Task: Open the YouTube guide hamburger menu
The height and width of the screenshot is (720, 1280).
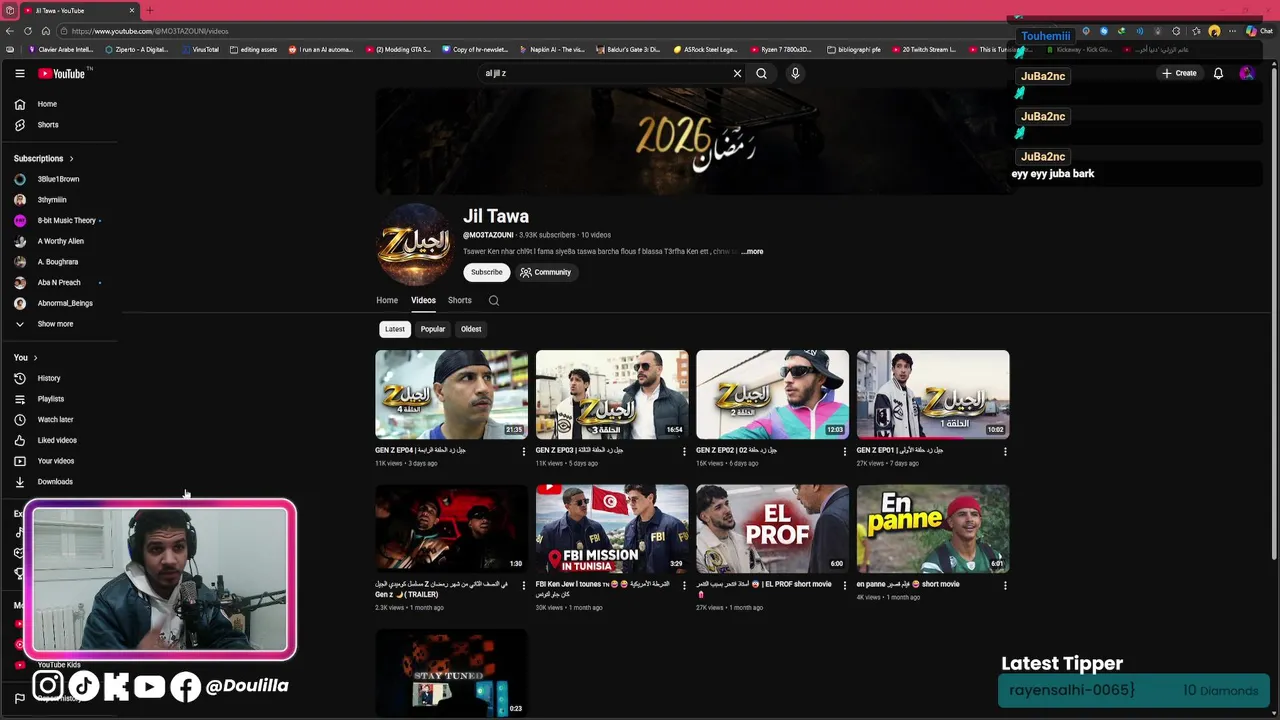Action: [x=19, y=73]
